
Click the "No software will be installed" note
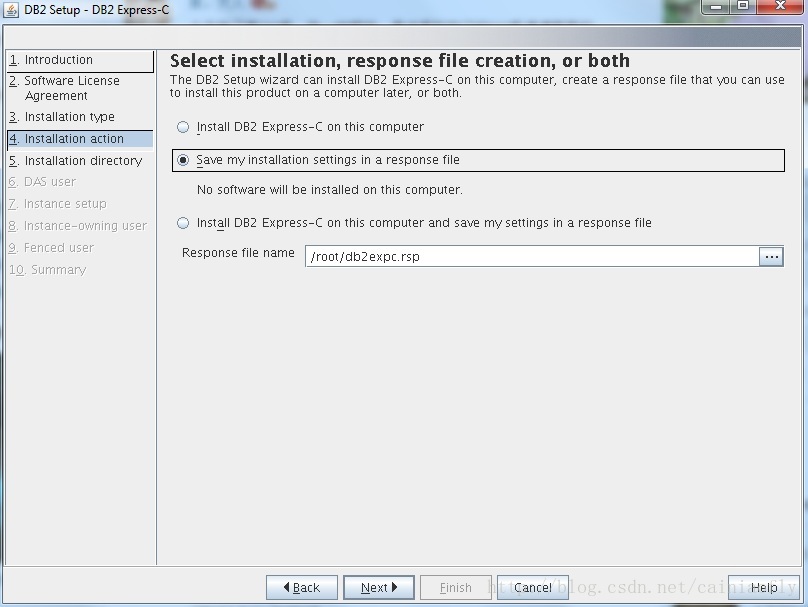tap(330, 190)
